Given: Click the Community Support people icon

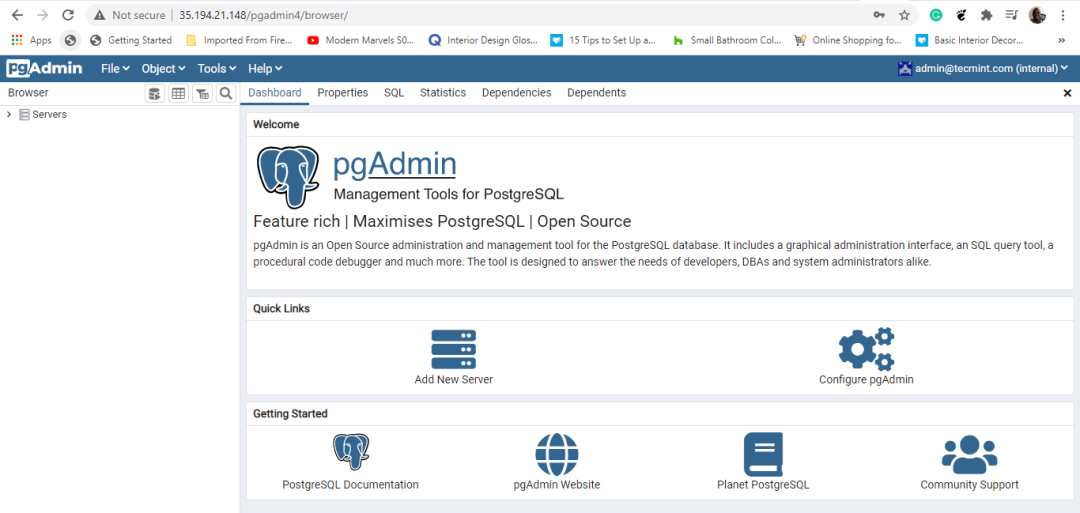Looking at the screenshot, I should pos(969,454).
